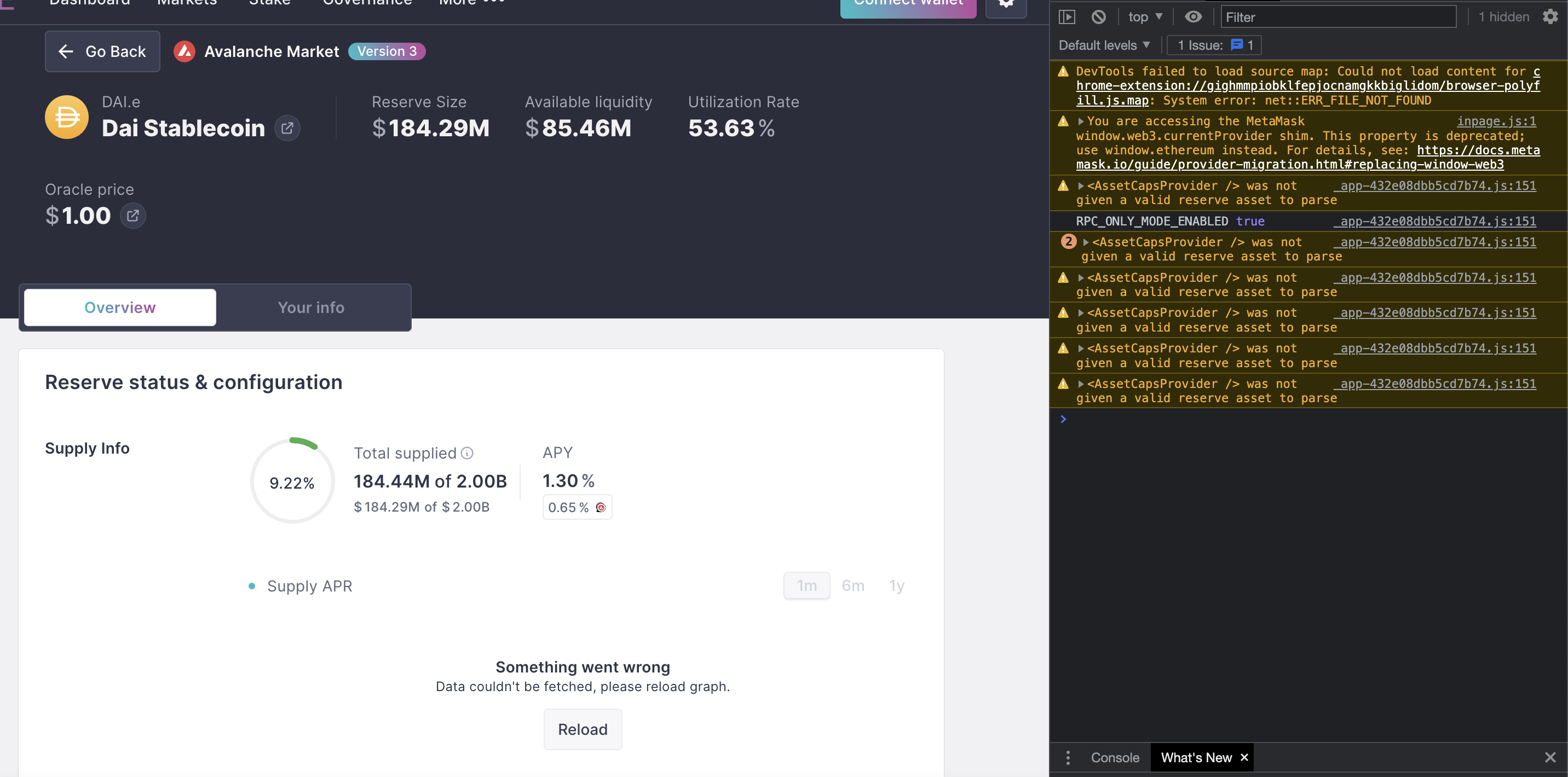Click the incentives icon in the 0.65% badge

(x=601, y=507)
